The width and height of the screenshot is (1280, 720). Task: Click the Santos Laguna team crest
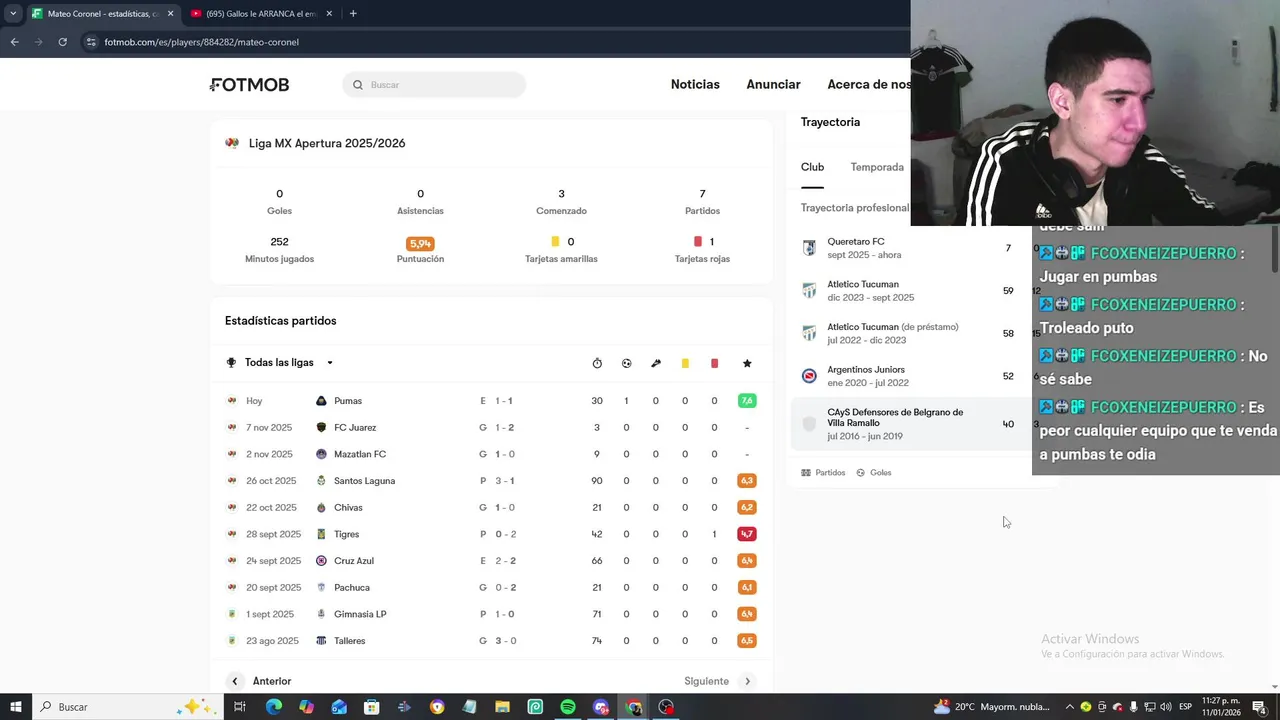321,481
